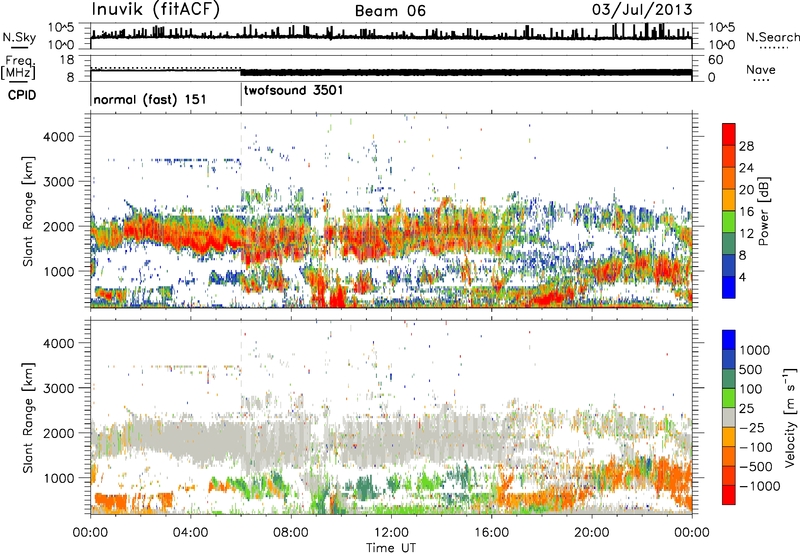Select the "12:00" time tick label
This screenshot has width=800, height=554.
[x=391, y=533]
